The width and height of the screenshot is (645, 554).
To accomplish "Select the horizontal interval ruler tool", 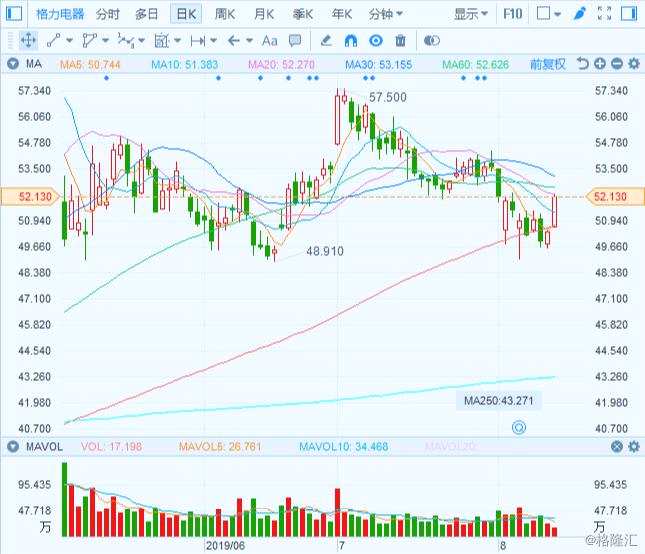I will 198,41.
